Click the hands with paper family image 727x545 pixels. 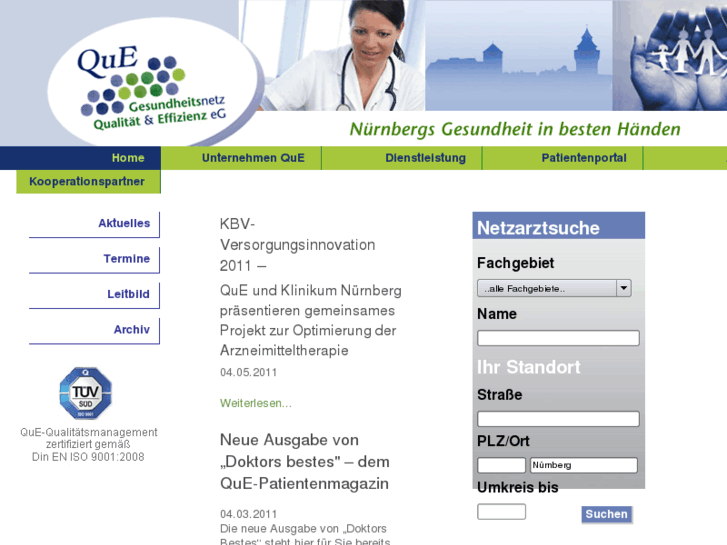click(670, 55)
